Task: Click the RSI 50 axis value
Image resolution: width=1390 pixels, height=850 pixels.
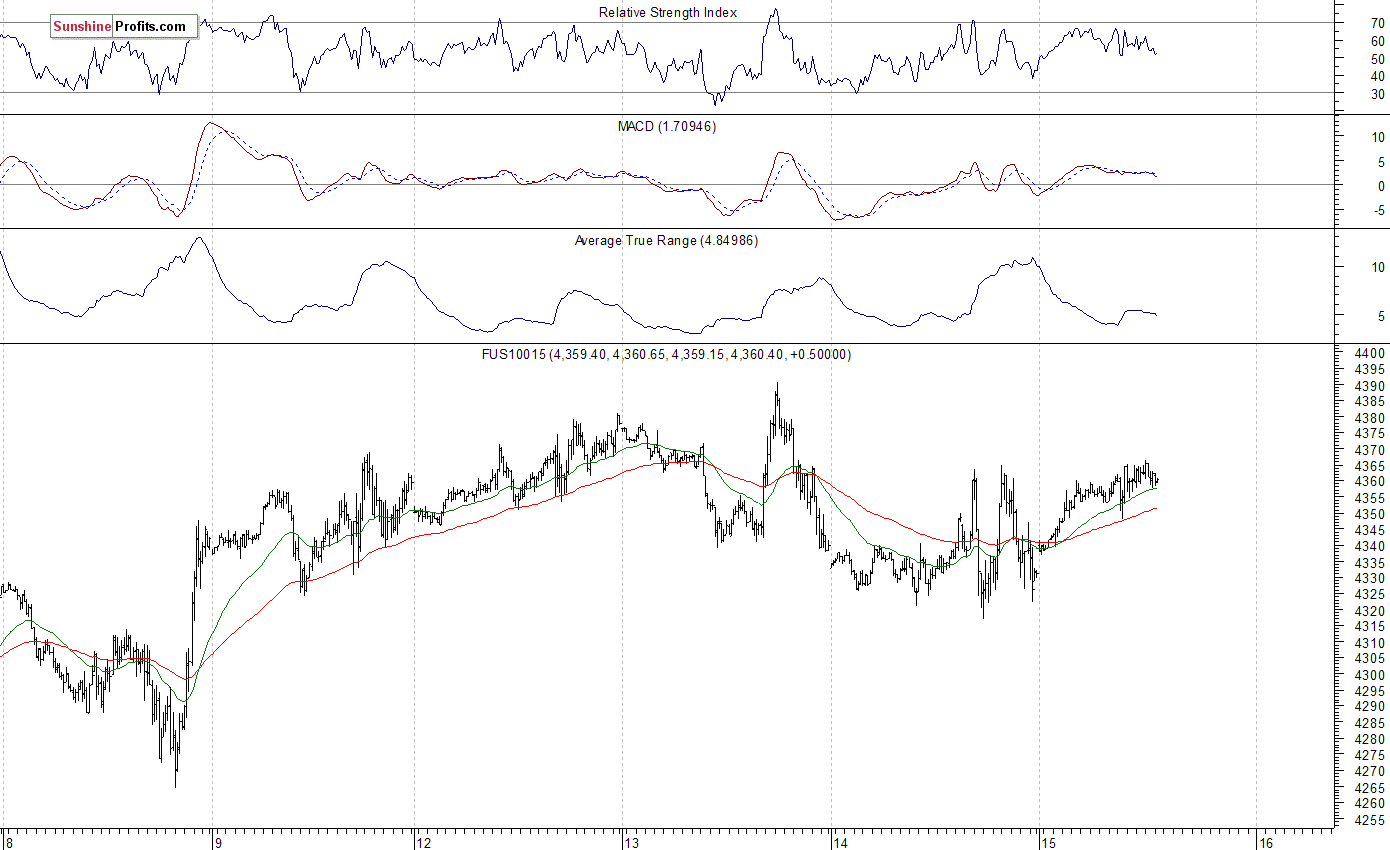Action: click(1378, 59)
